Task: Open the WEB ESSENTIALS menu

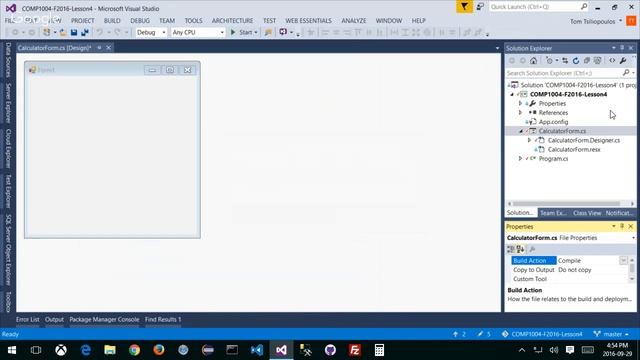Action: click(x=309, y=20)
